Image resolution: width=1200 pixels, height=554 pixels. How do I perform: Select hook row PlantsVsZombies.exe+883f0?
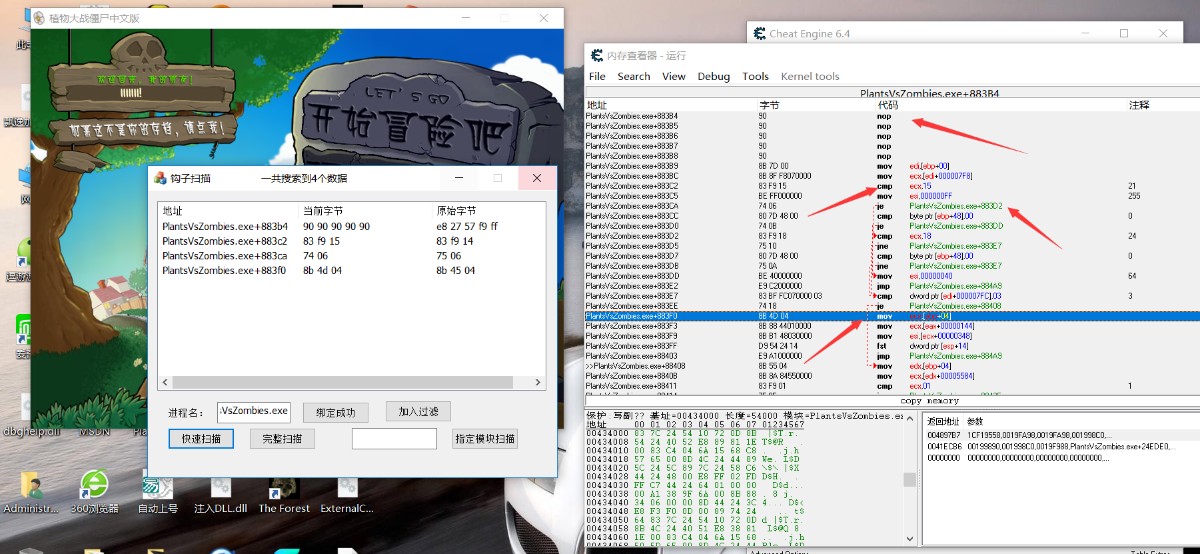(350, 270)
